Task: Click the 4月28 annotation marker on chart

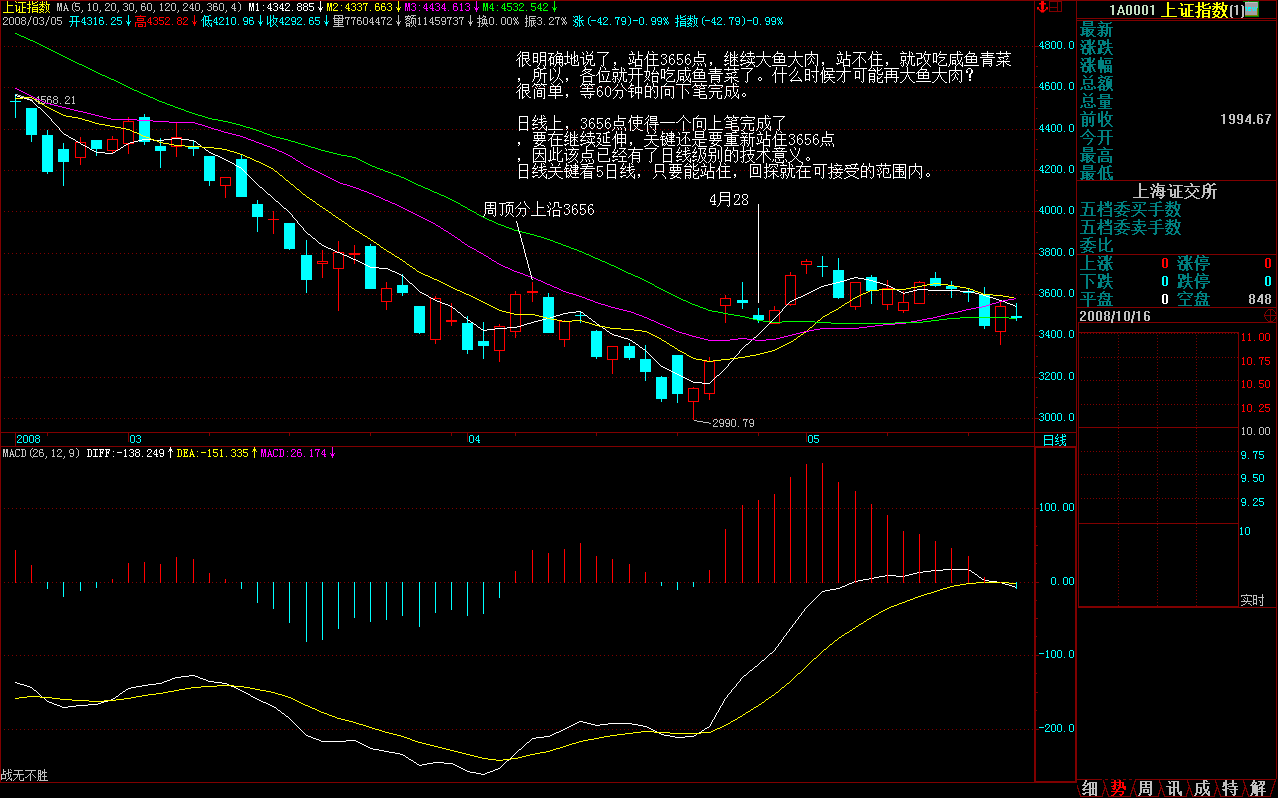Action: tap(728, 199)
